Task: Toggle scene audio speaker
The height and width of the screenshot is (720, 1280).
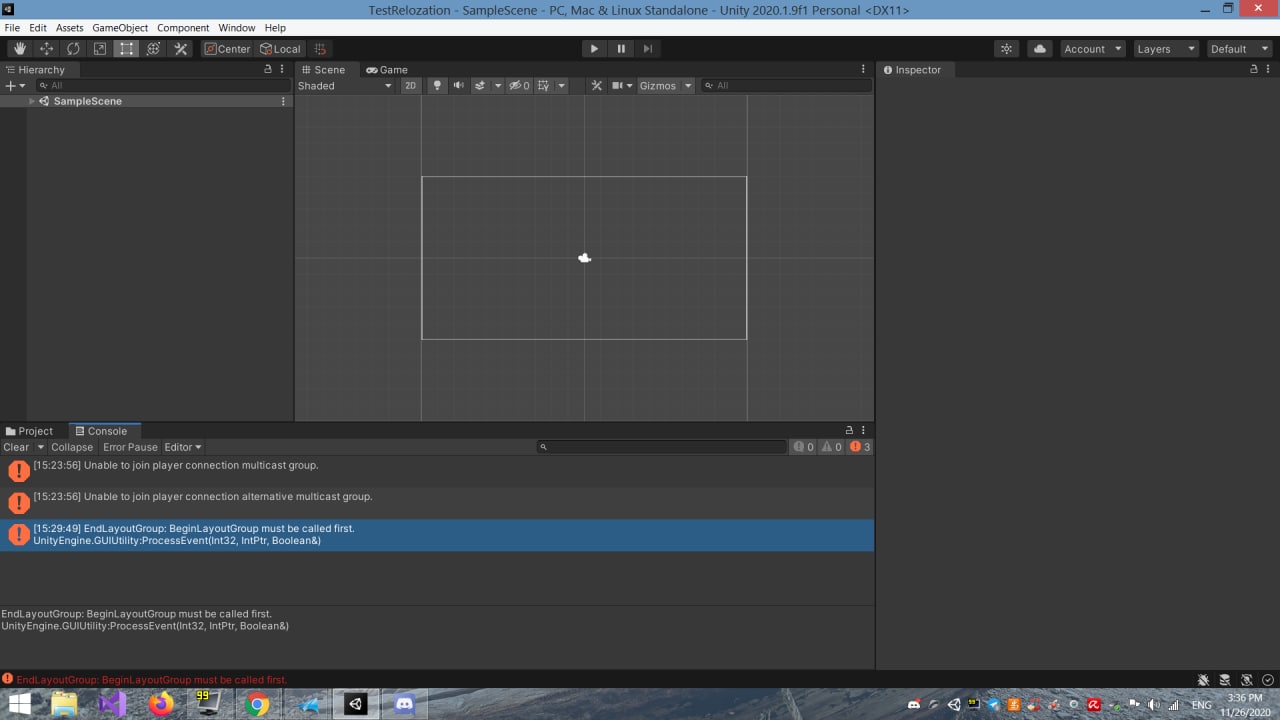Action: click(x=458, y=86)
